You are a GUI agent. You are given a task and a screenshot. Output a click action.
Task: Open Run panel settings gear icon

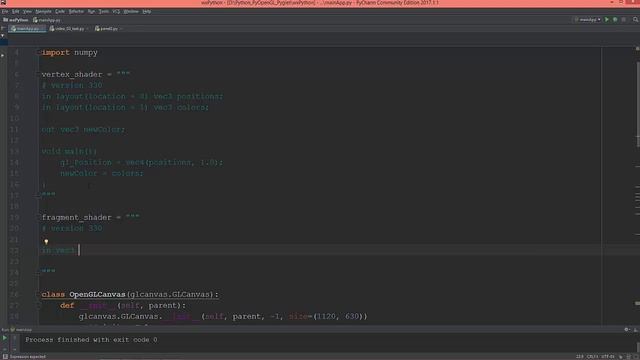coord(627,330)
